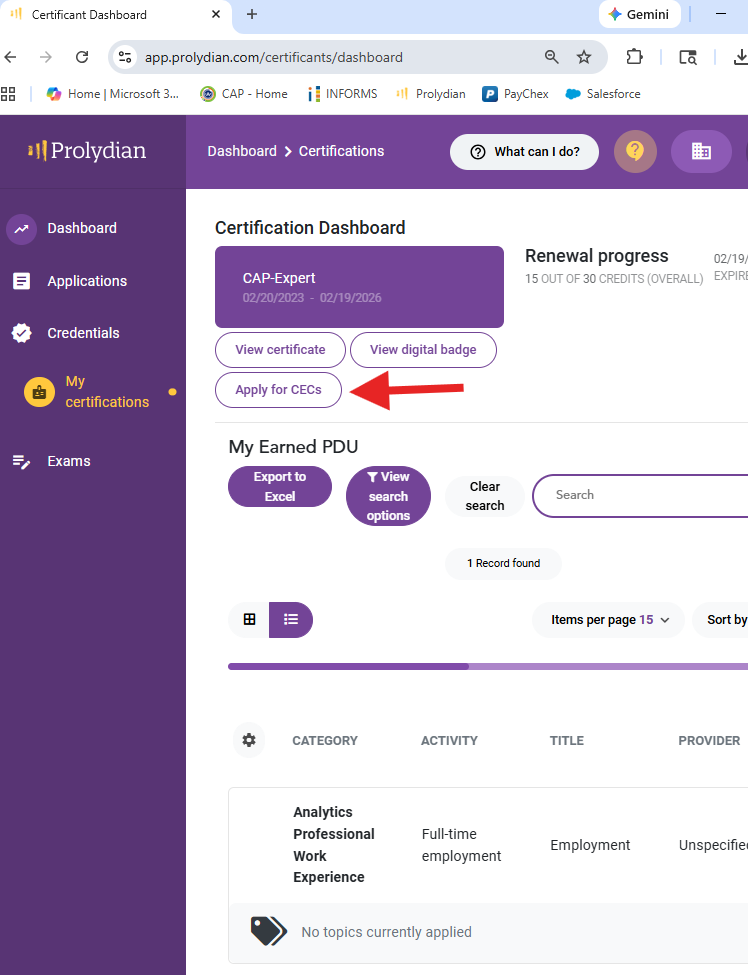Click Apply for CECs button

[x=278, y=390]
